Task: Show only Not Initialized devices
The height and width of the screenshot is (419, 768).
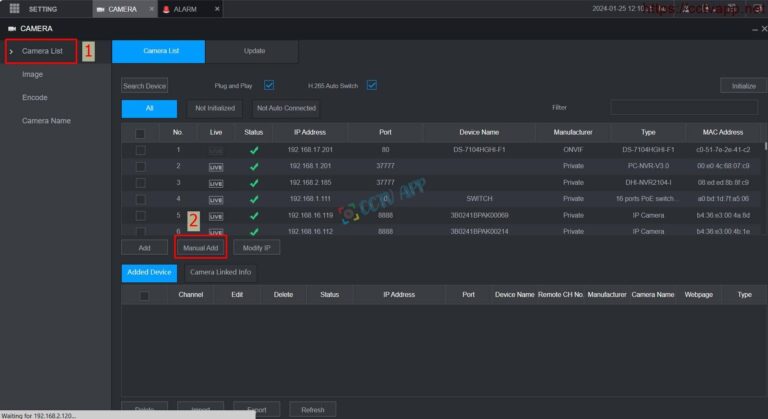Action: tap(214, 108)
